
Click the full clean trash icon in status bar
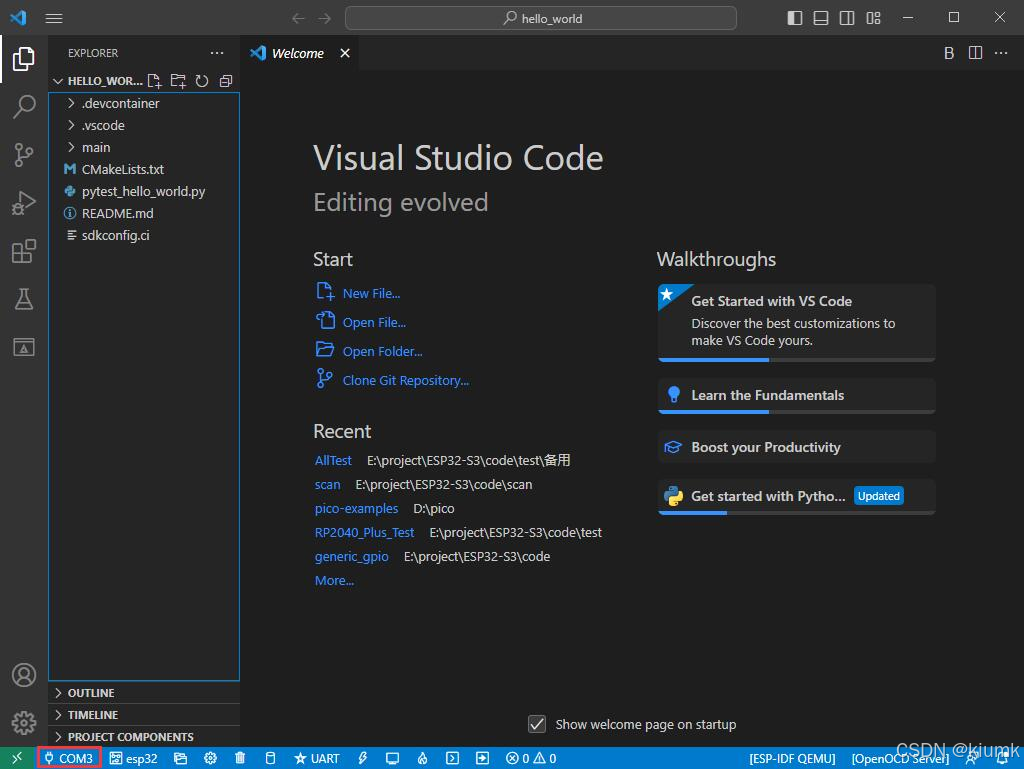click(240, 758)
